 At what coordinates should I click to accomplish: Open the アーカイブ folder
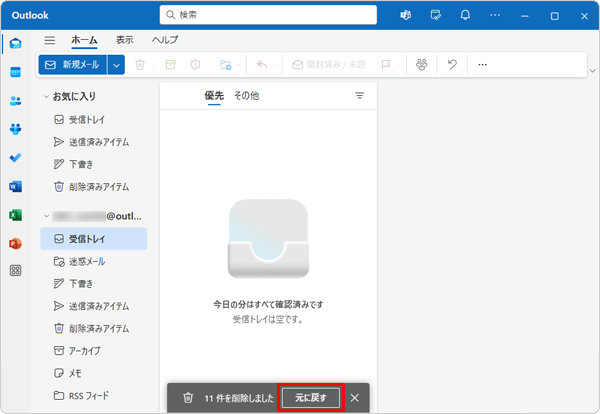click(94, 351)
